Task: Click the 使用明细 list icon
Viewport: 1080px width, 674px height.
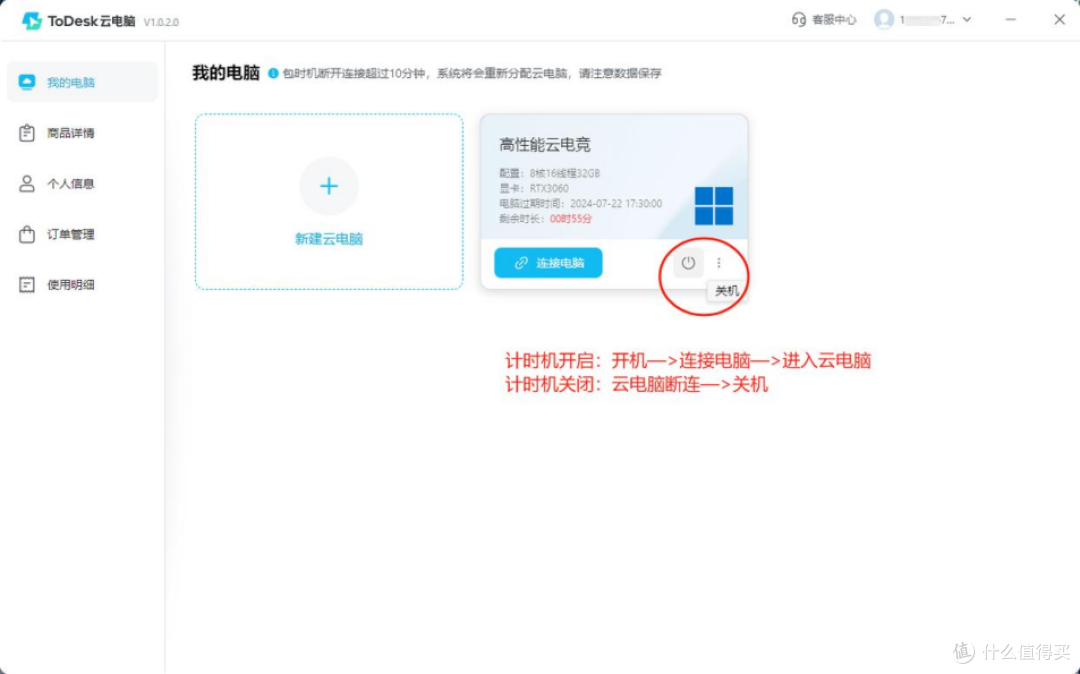Action: coord(27,284)
